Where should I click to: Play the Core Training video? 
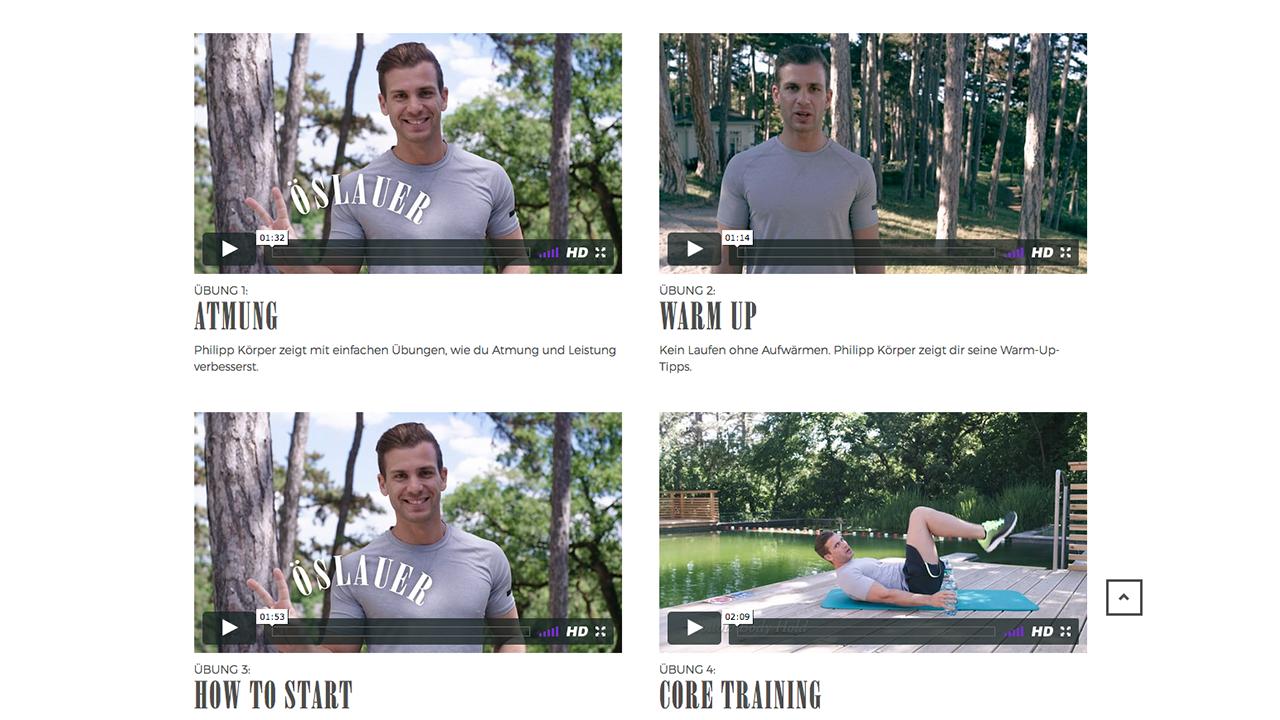[x=694, y=628]
